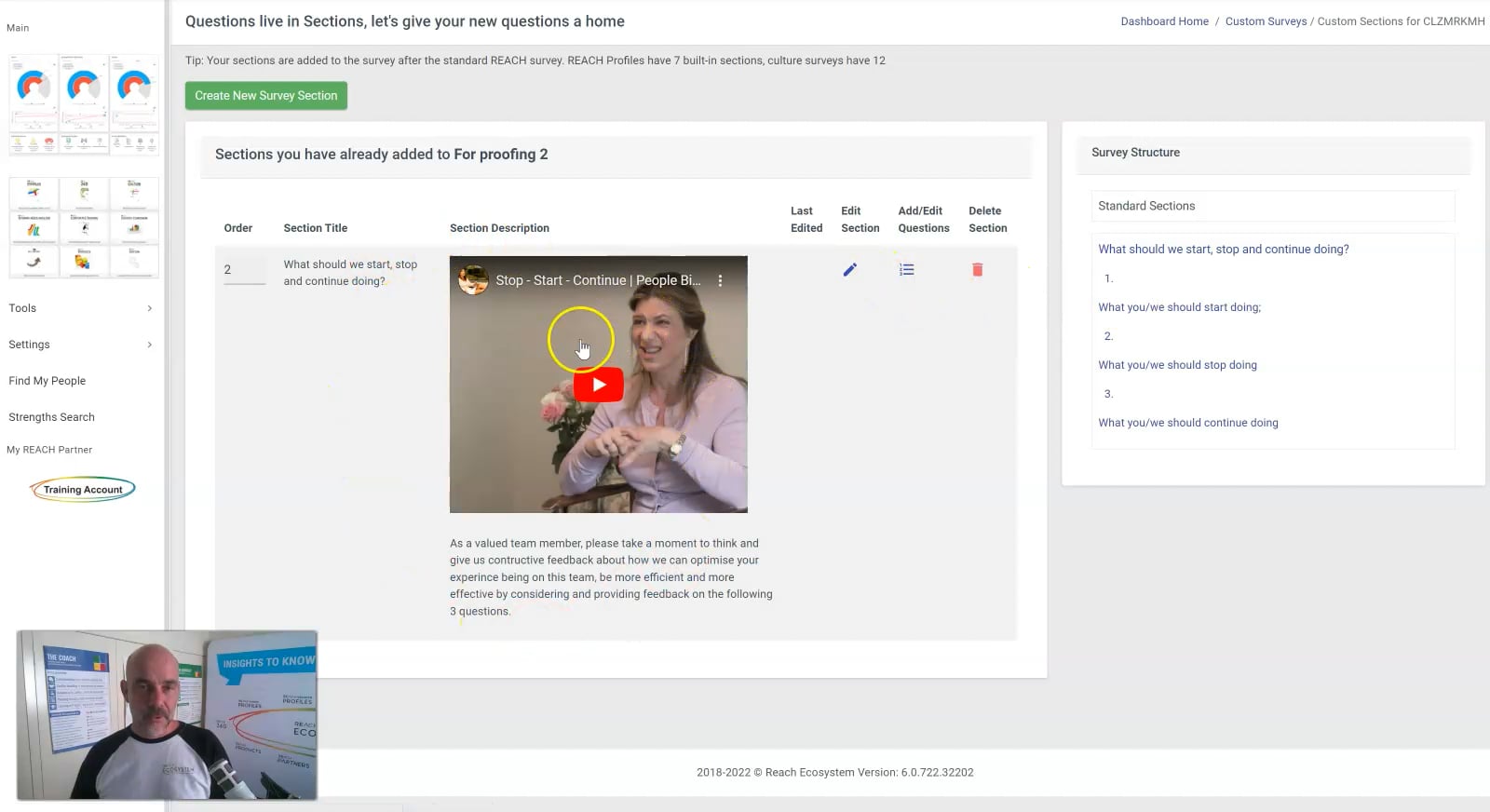The width and height of the screenshot is (1490, 812).
Task: Select the Standard Sections box
Action: tap(1272, 206)
